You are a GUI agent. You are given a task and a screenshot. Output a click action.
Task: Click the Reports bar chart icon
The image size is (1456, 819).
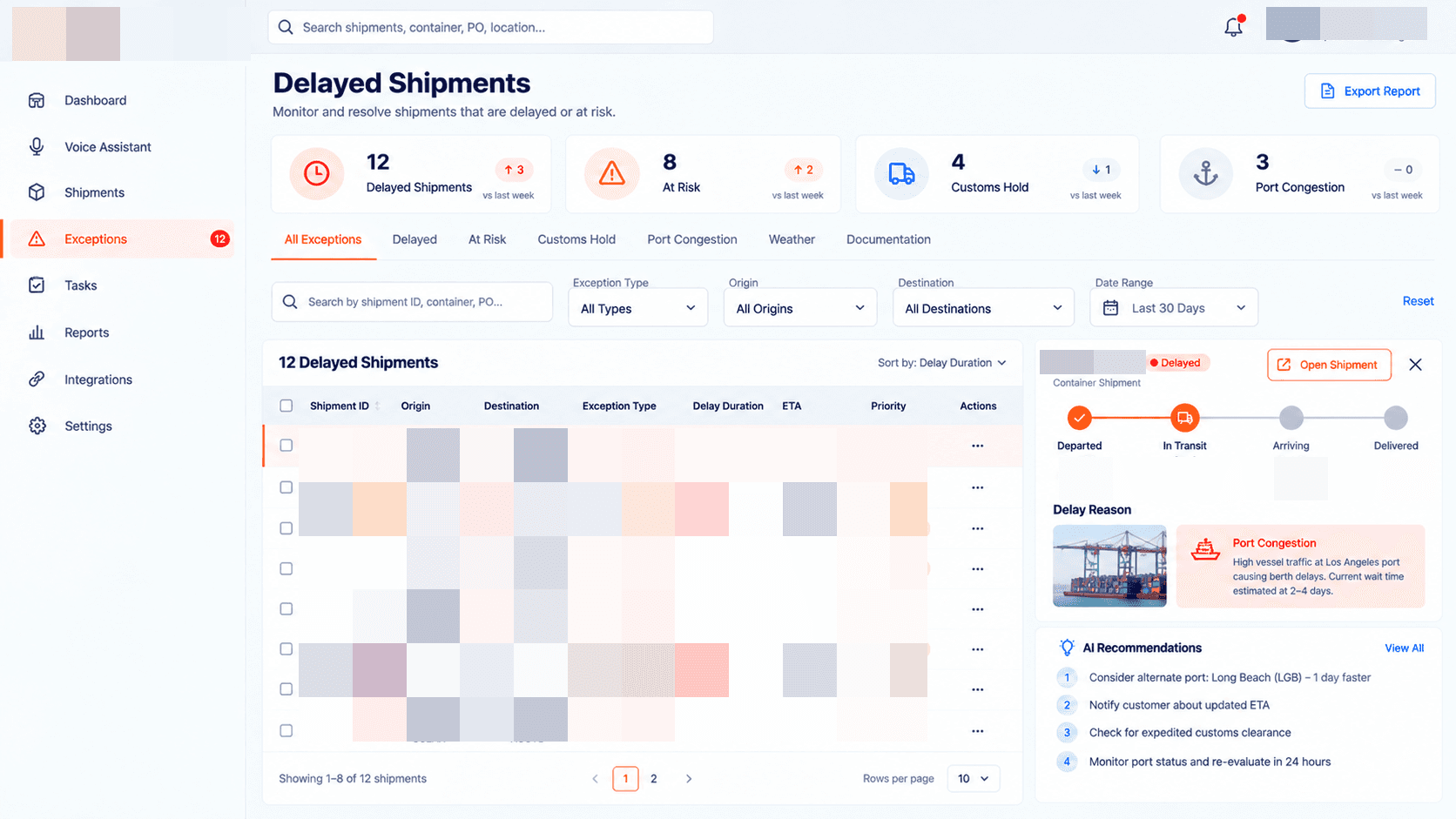point(37,332)
